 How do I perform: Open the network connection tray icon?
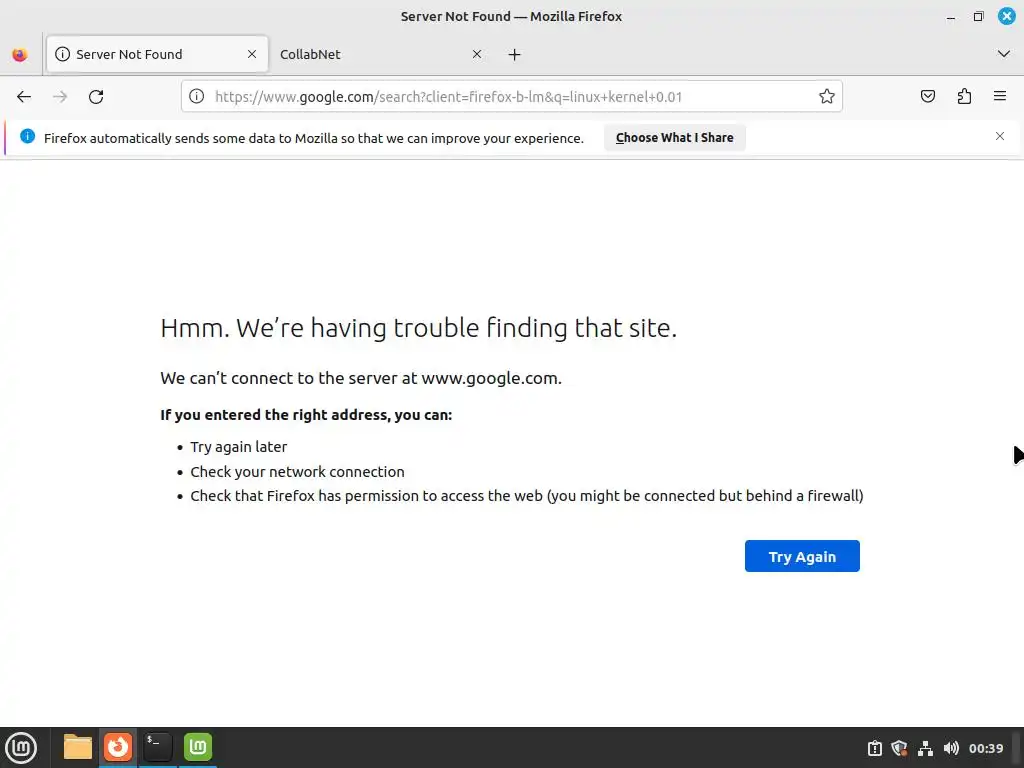point(925,748)
